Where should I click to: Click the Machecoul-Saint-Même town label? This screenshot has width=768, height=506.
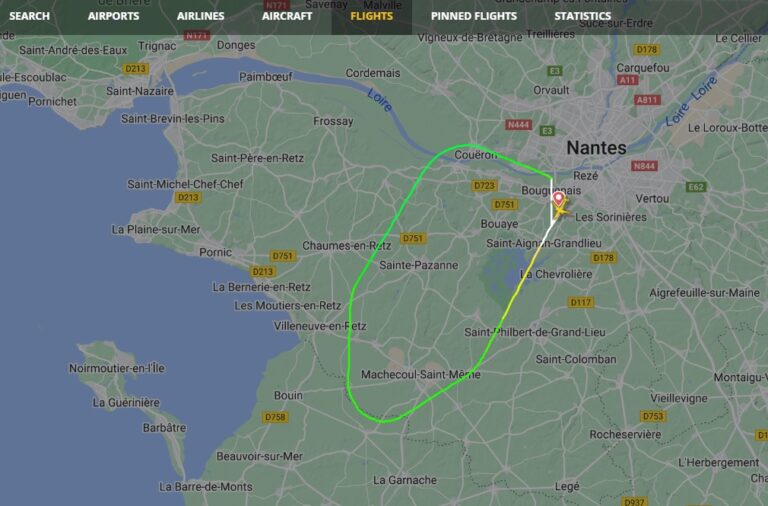click(x=421, y=375)
